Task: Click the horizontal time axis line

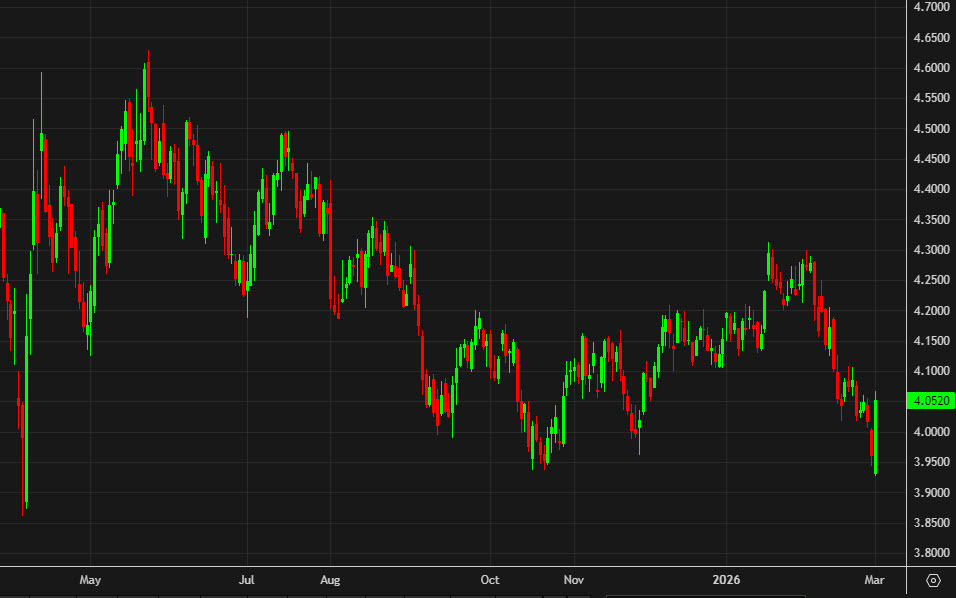Action: tap(450, 567)
